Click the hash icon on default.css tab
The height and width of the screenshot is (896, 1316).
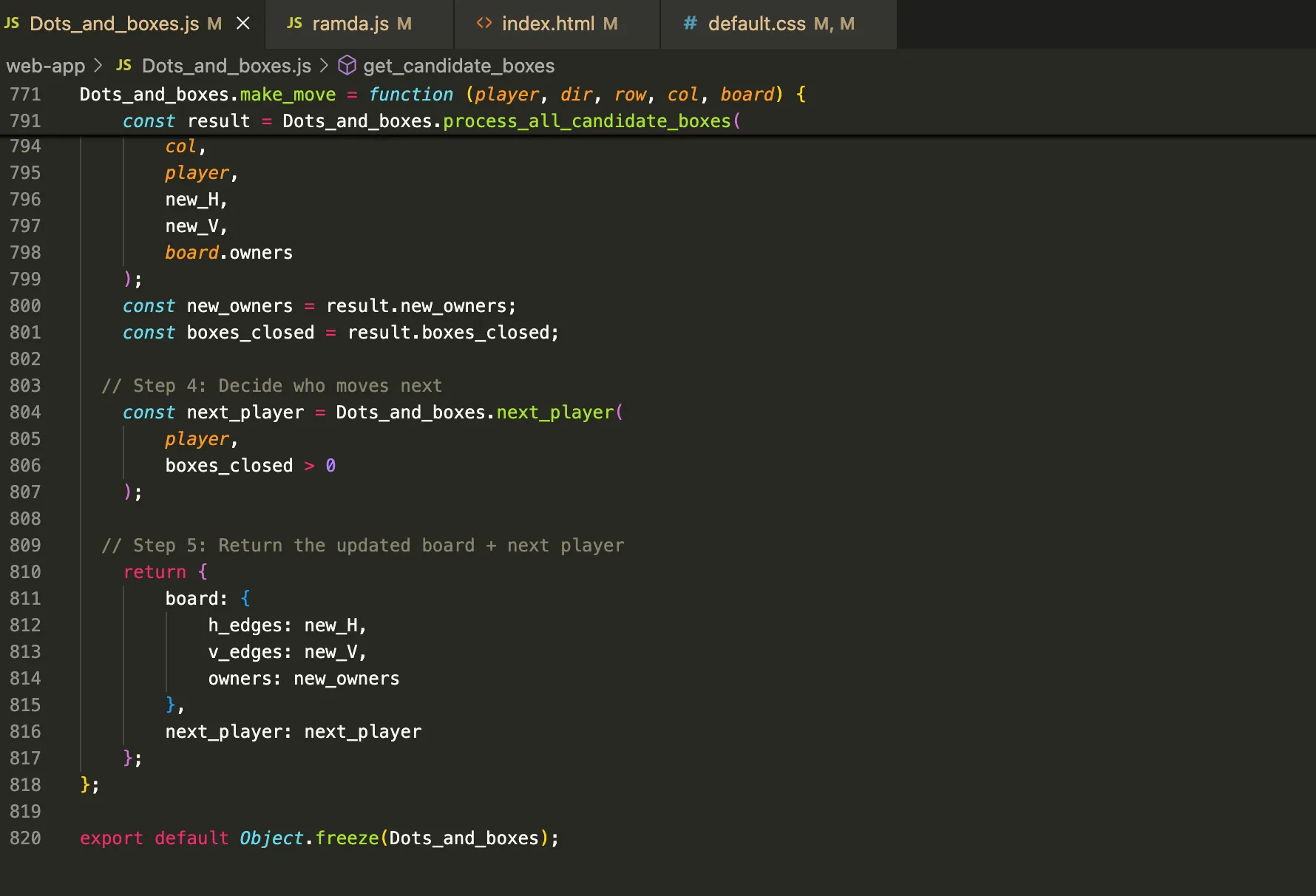click(x=690, y=24)
